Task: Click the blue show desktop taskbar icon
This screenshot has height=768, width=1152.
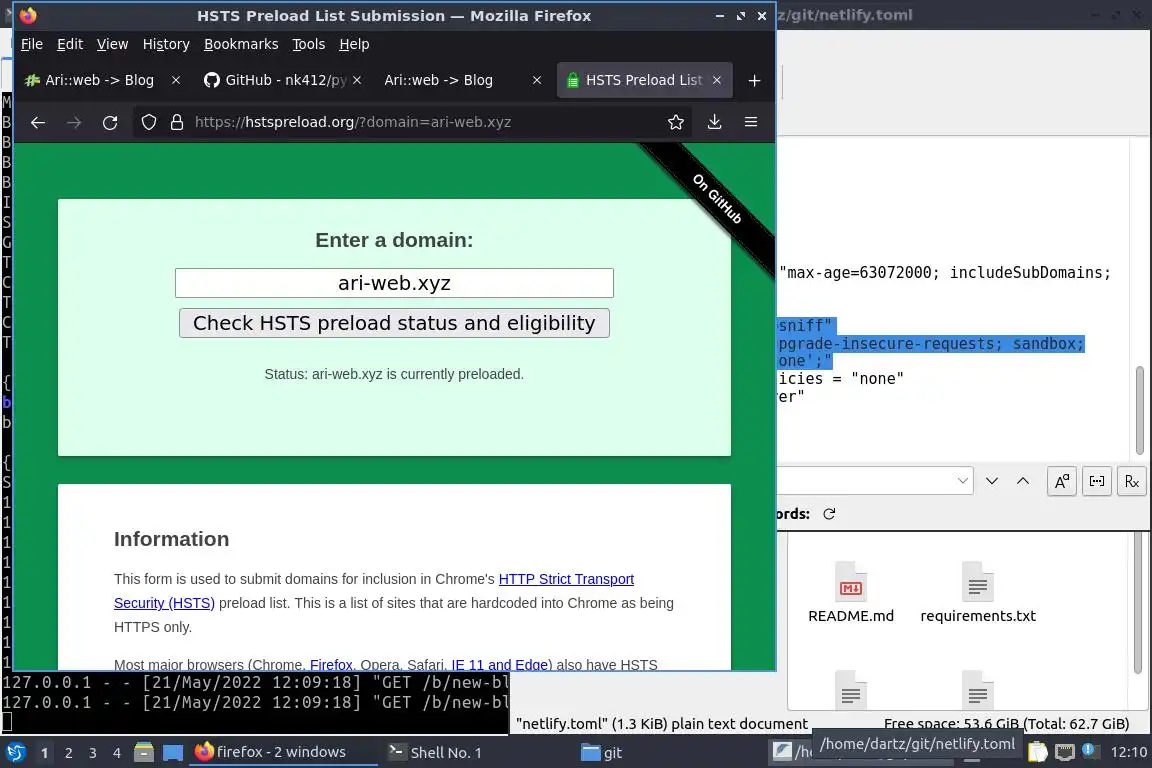Action: [173, 753]
